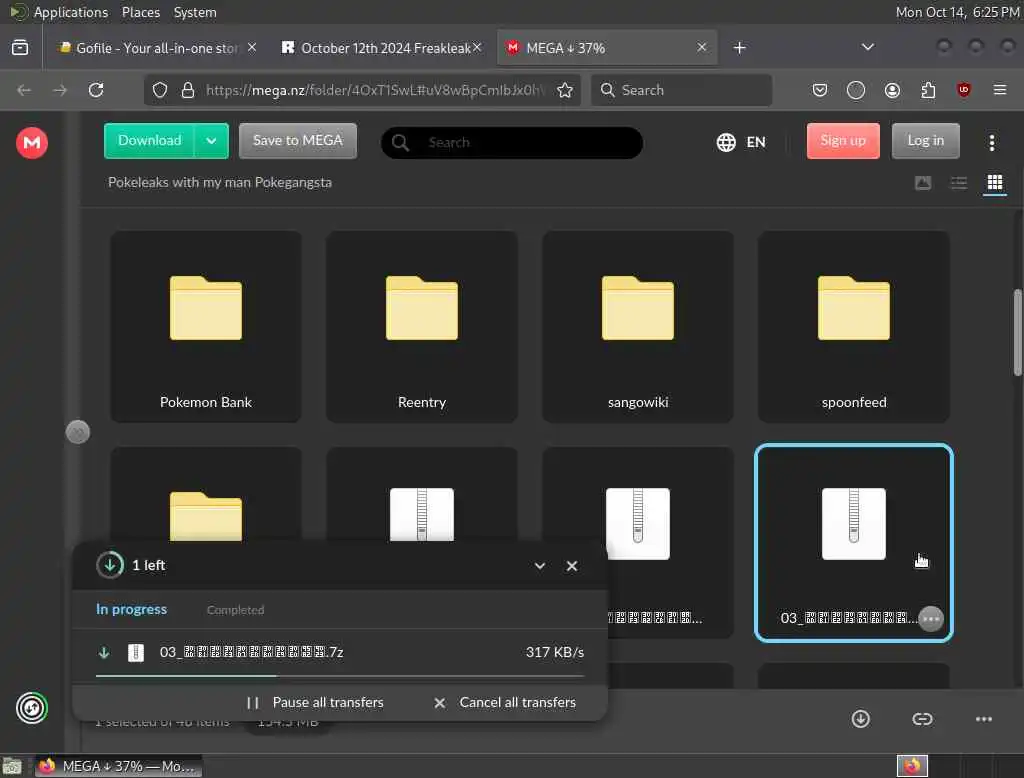Viewport: 1024px width, 778px height.
Task: Open spoonfeed folder
Action: (854, 327)
